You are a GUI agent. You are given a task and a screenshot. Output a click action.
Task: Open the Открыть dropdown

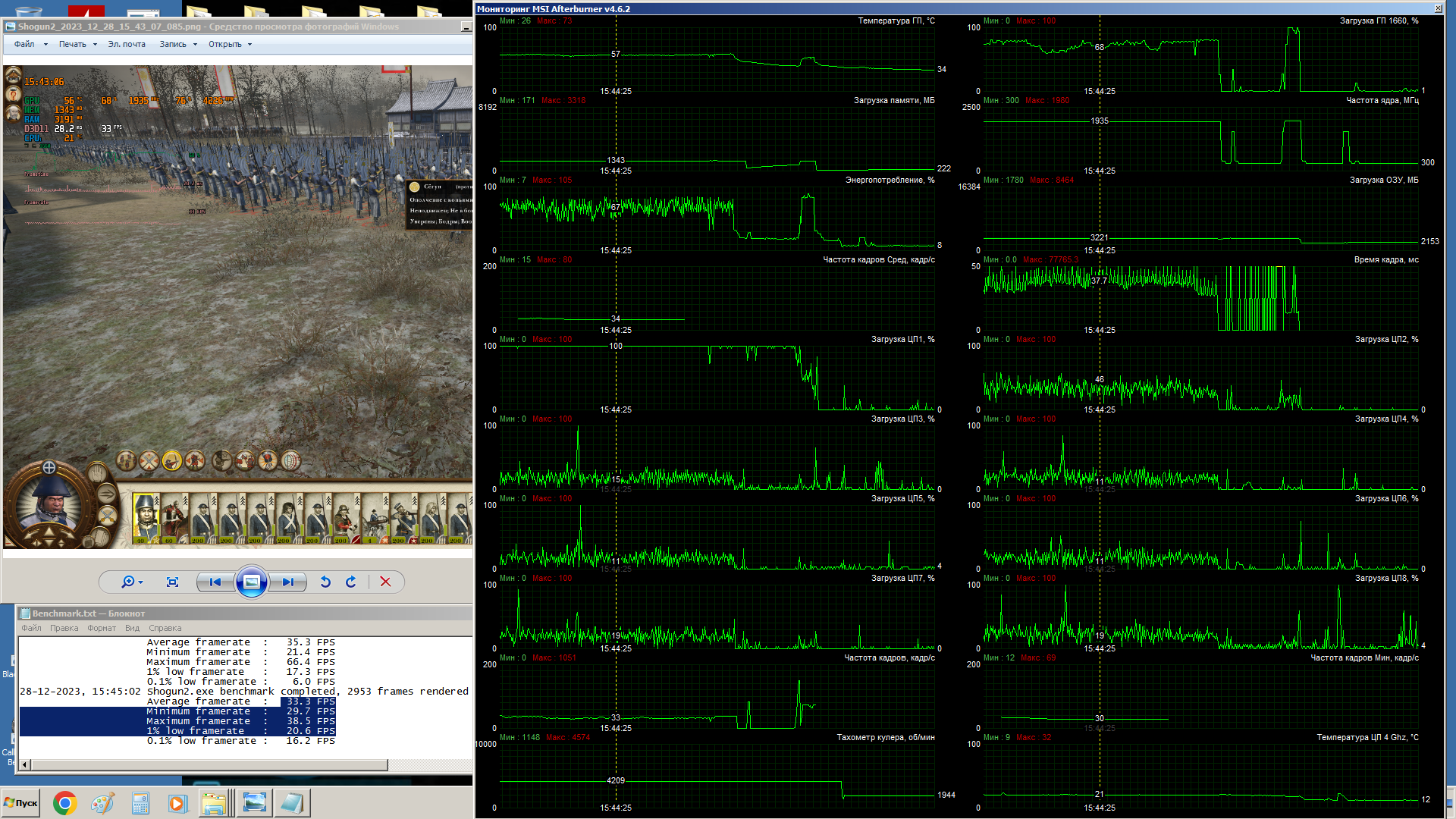coord(230,44)
